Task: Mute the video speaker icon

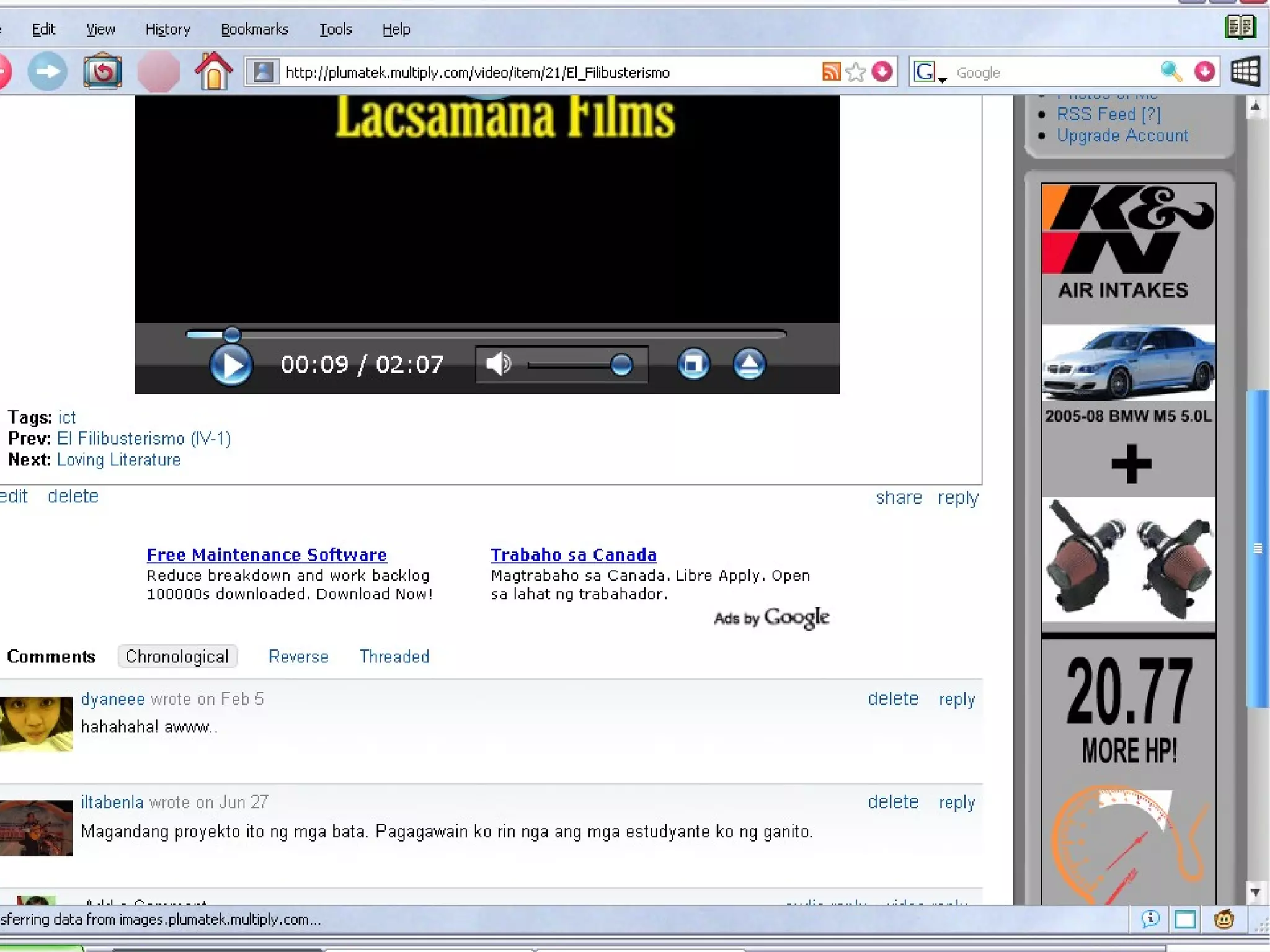Action: (x=498, y=364)
